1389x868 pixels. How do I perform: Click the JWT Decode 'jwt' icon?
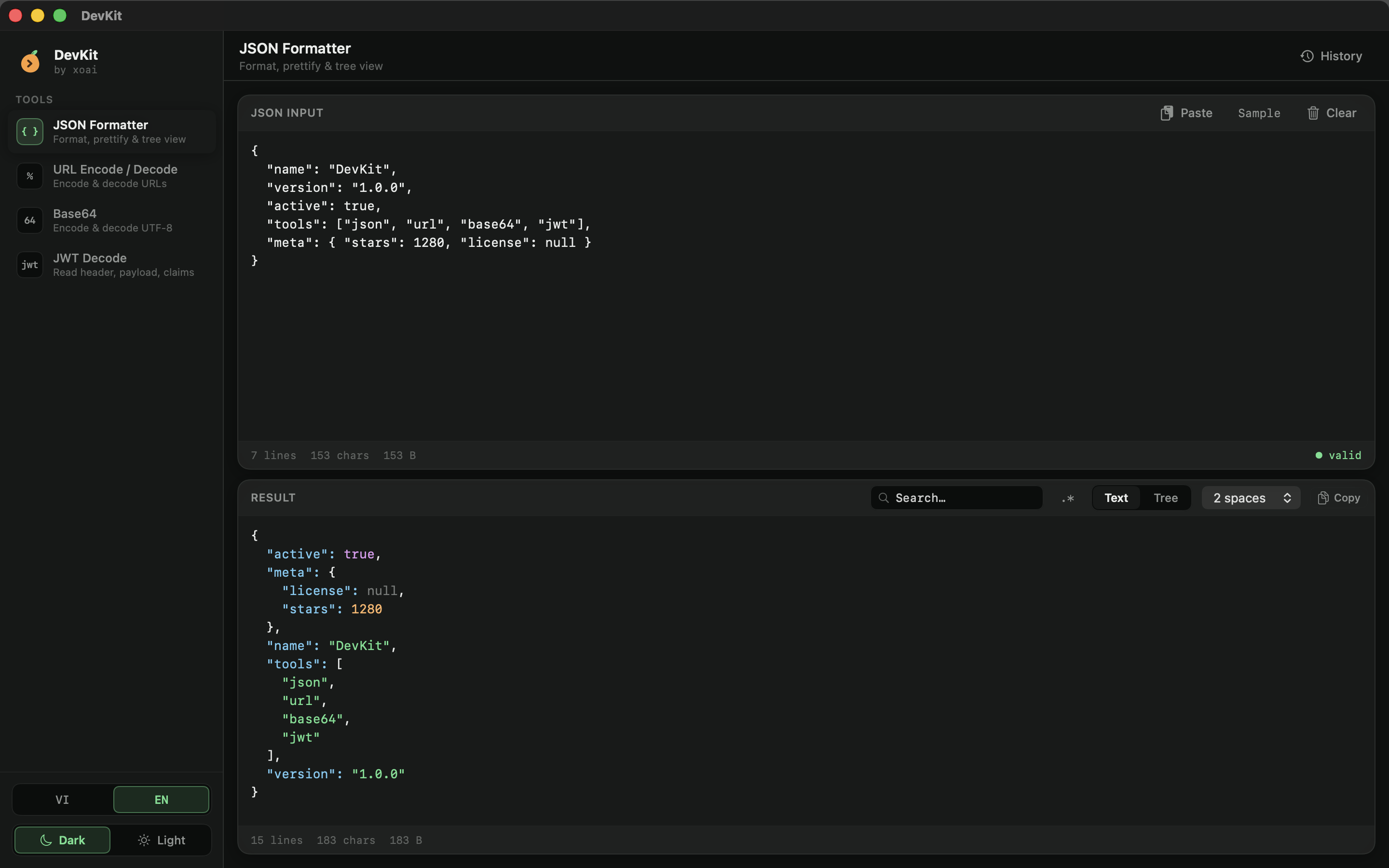(x=30, y=265)
